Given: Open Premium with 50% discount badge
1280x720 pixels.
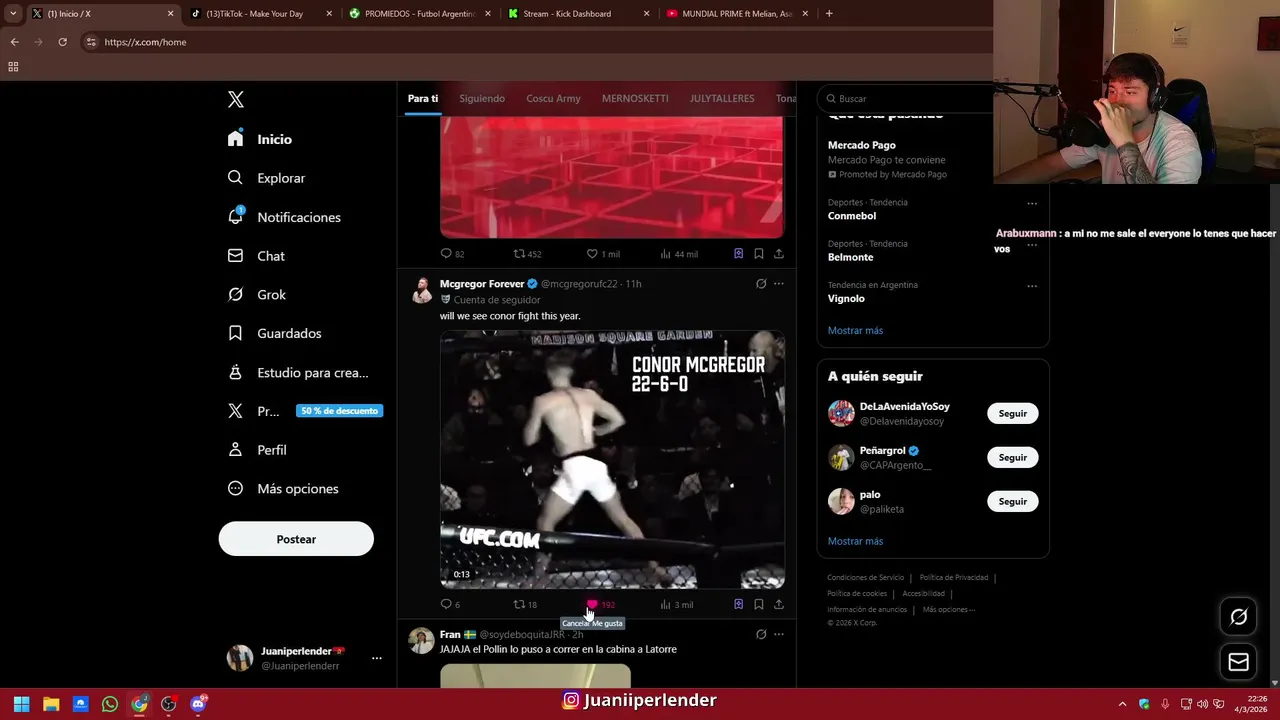Looking at the screenshot, I should pos(305,411).
